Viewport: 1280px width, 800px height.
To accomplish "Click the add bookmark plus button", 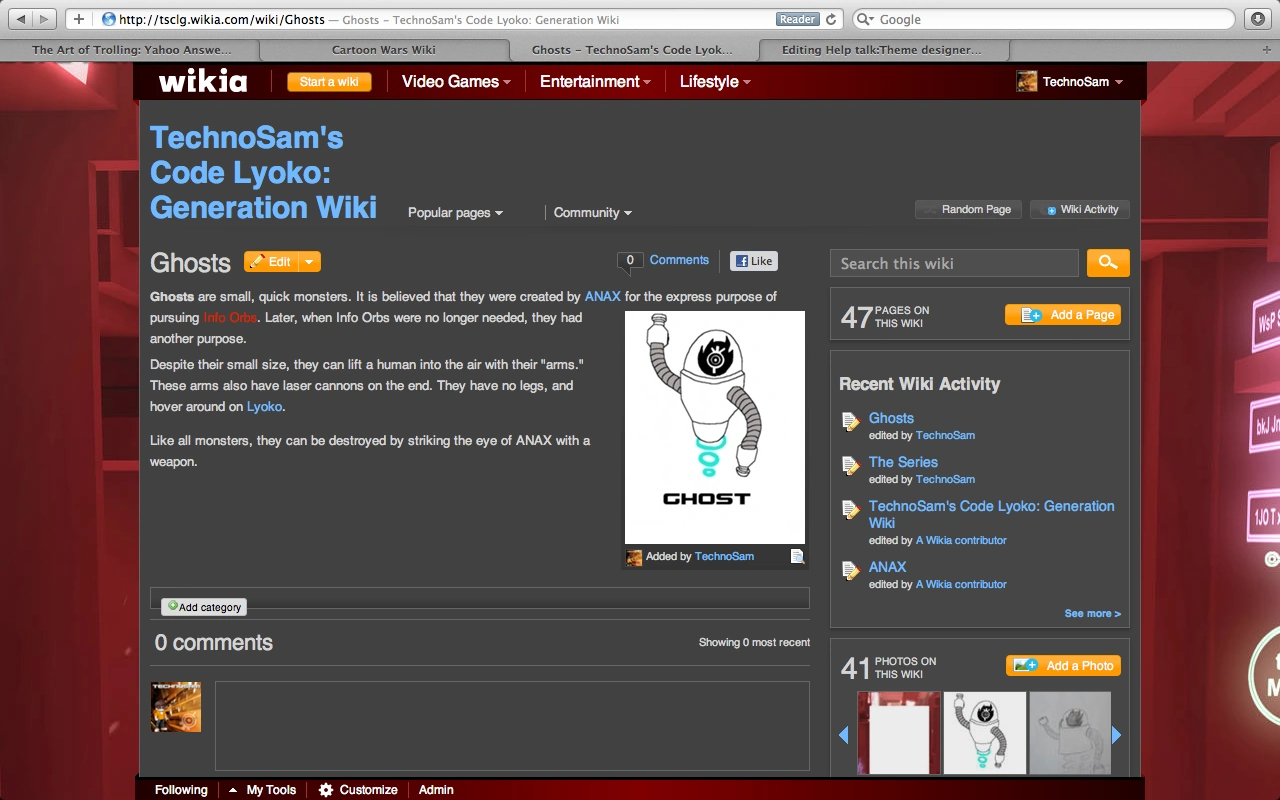I will coord(78,19).
